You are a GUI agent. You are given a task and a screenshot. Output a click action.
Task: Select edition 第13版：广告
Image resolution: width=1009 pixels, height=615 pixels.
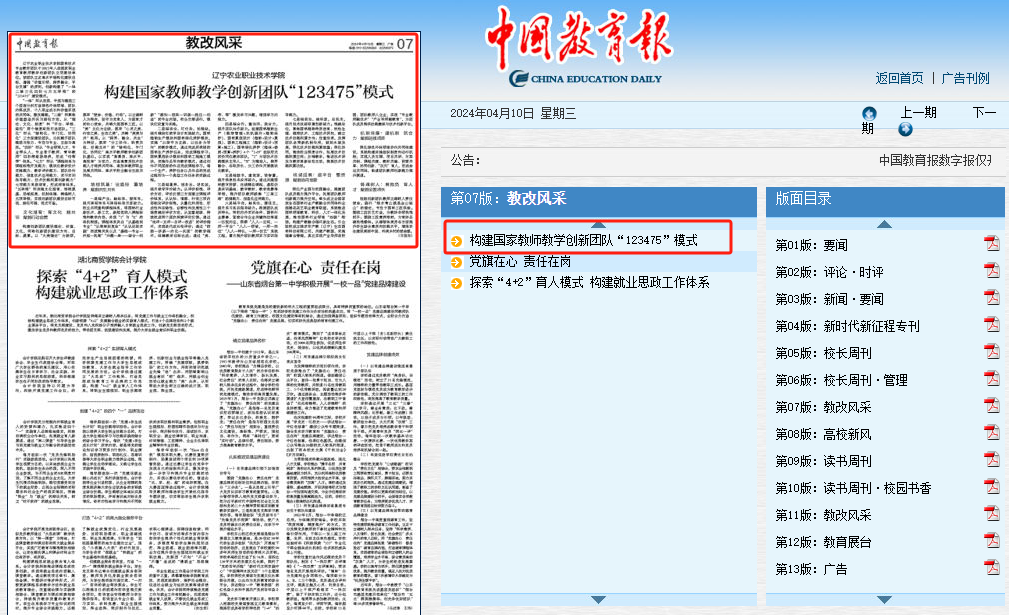(811, 569)
